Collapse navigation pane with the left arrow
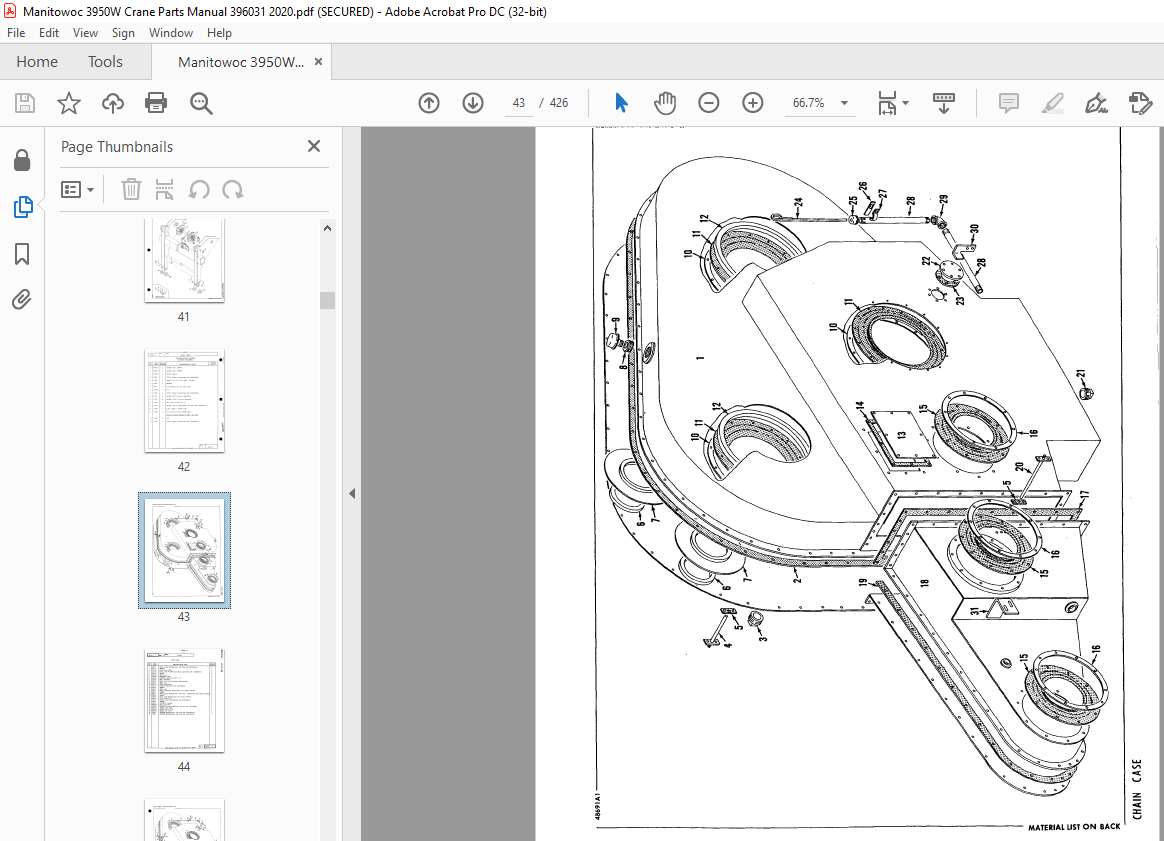 click(x=352, y=494)
